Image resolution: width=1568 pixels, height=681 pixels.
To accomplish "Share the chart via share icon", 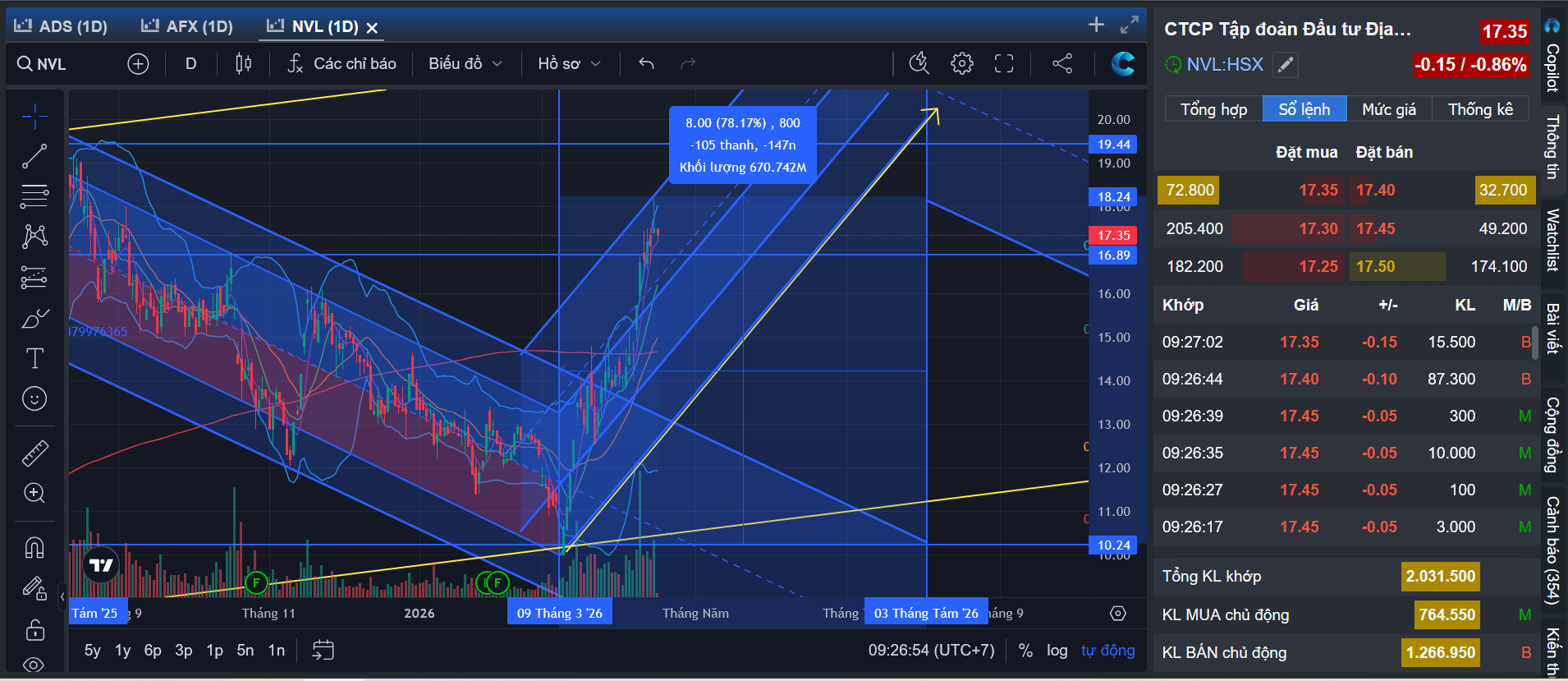I will point(1062,63).
